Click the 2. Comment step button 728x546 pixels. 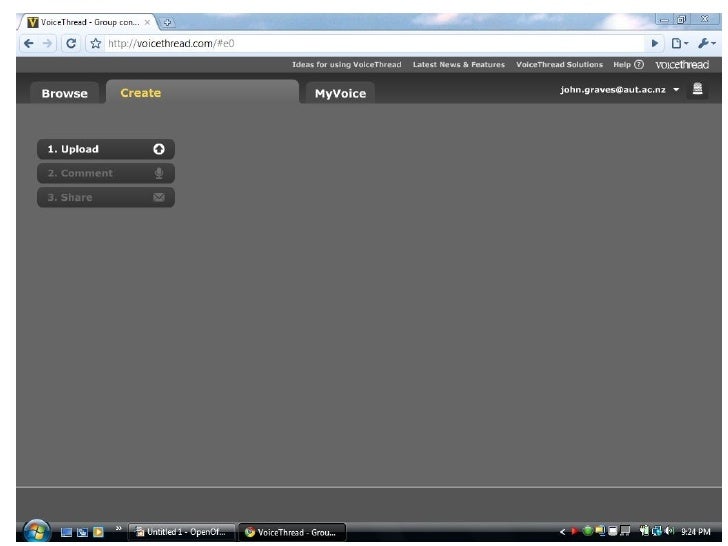tap(106, 173)
